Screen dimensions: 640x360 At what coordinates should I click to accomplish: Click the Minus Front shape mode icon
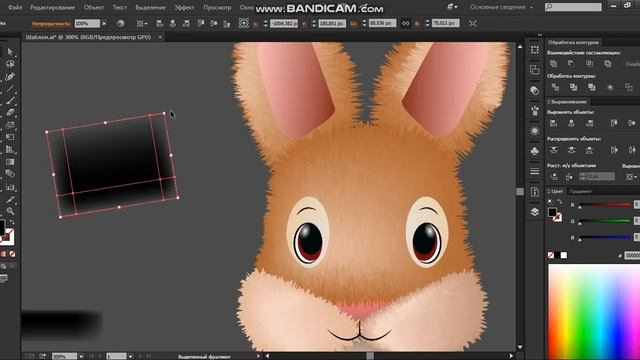click(x=571, y=64)
